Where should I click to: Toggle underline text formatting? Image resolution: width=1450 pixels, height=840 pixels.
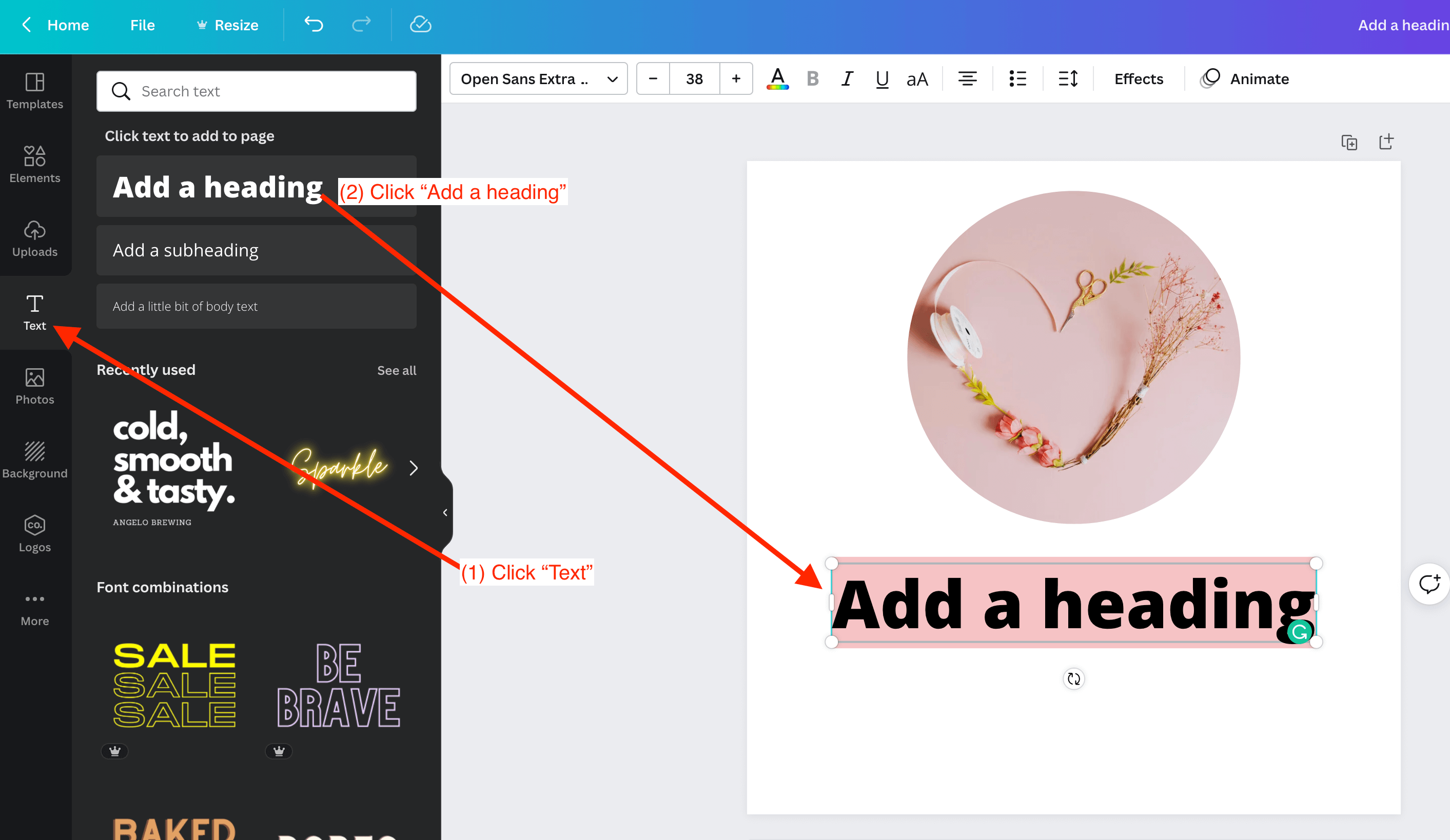click(x=881, y=79)
